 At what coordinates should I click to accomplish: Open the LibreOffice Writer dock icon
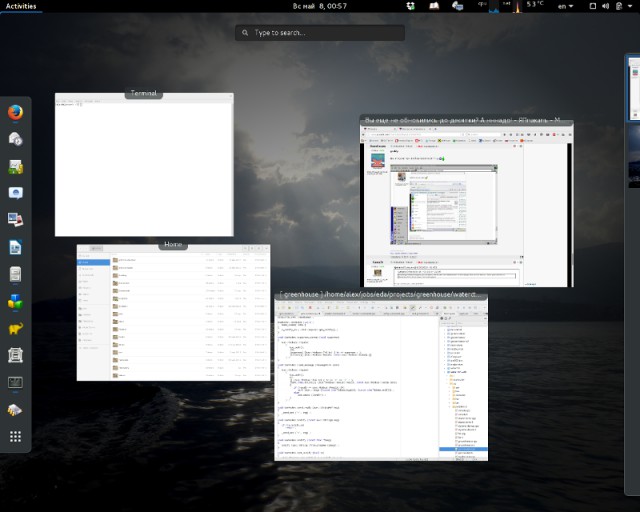(x=16, y=247)
